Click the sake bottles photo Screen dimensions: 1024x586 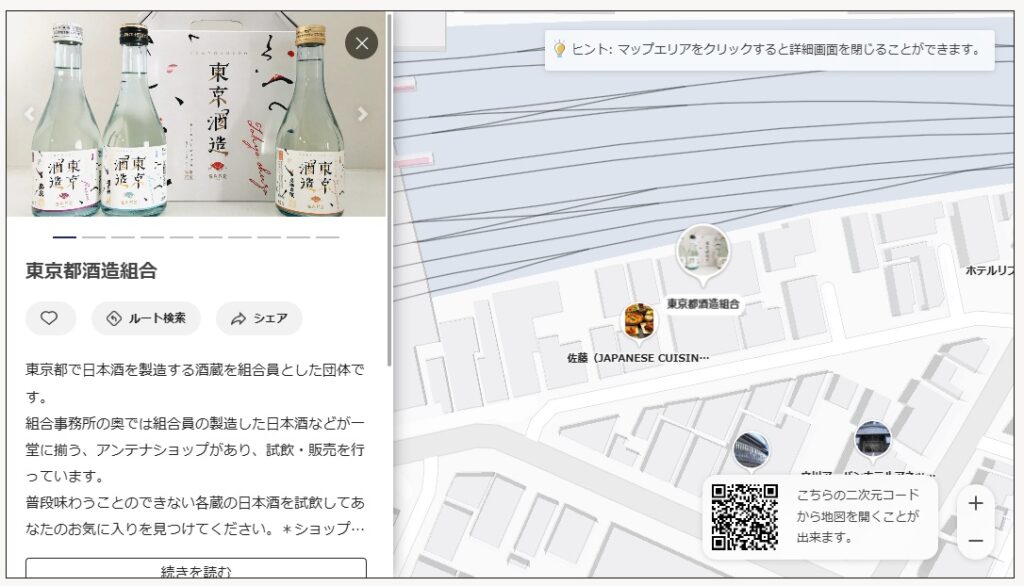click(196, 114)
